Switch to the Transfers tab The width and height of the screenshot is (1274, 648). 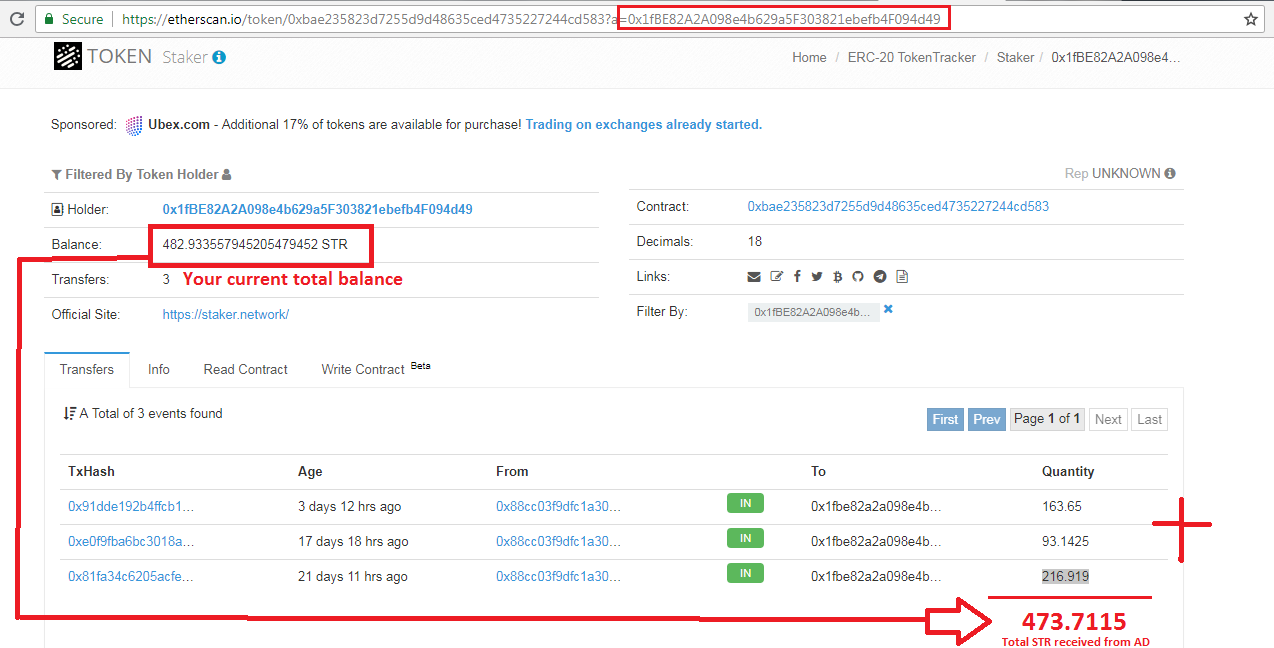click(87, 369)
